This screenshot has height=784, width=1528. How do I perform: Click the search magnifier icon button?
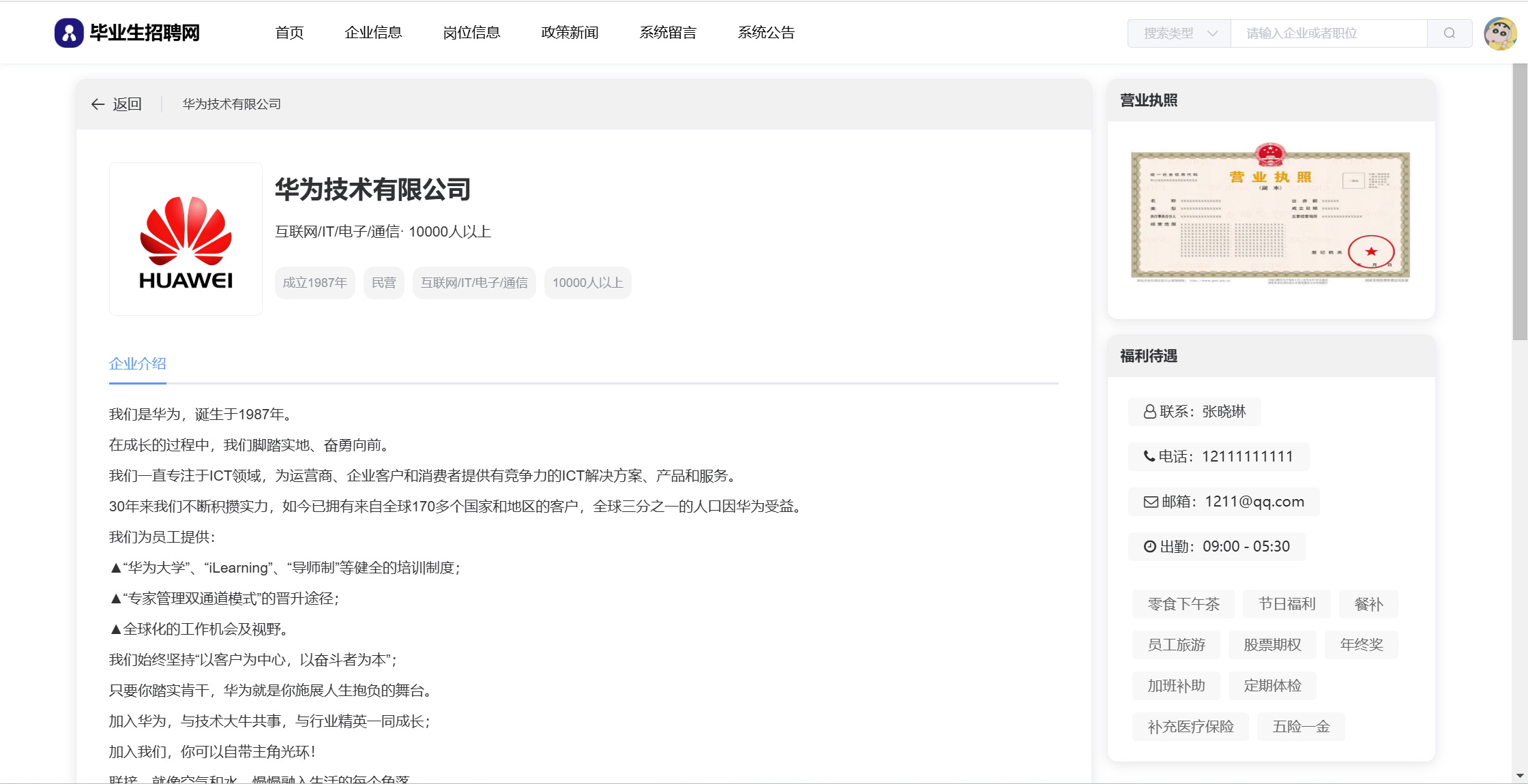[1450, 33]
